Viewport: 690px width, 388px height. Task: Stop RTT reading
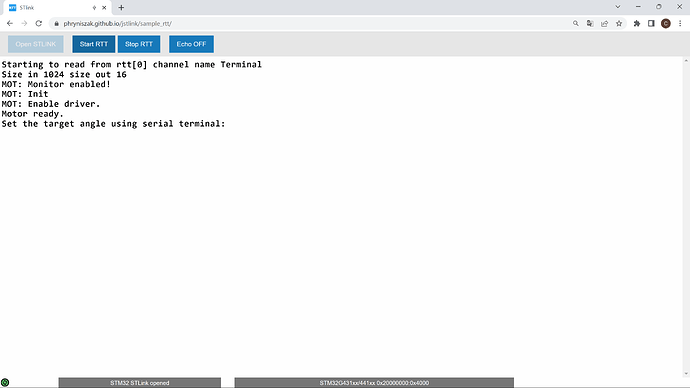tap(139, 44)
